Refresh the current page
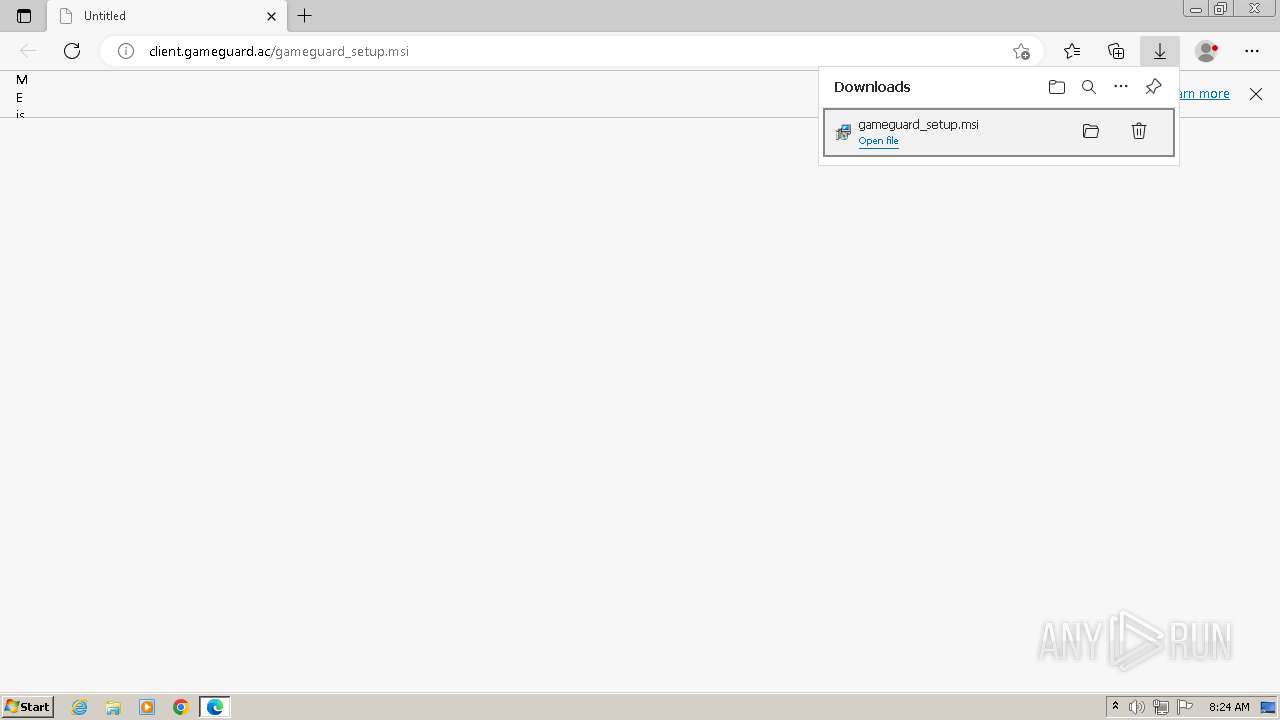 pos(72,51)
